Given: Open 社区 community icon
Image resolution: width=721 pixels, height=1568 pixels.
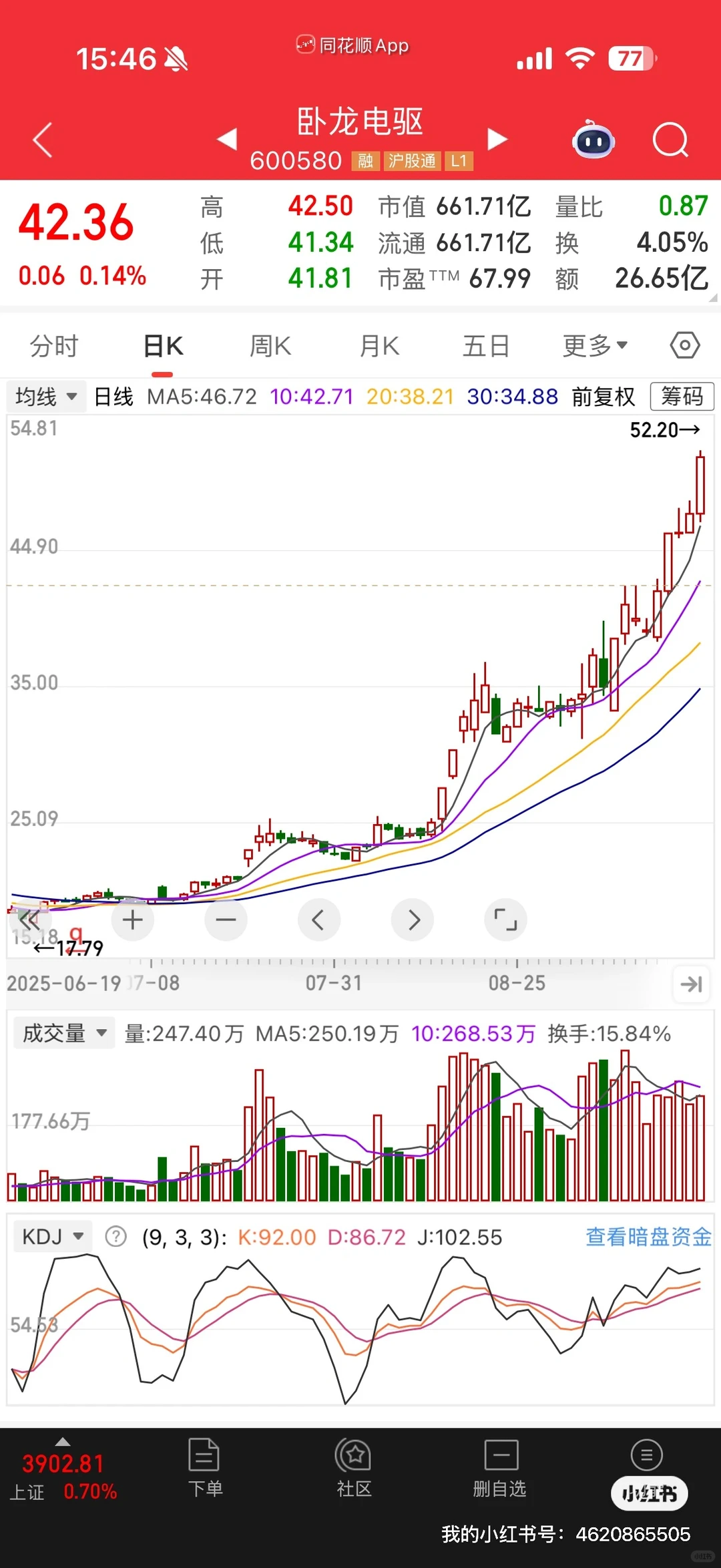Looking at the screenshot, I should 354,1468.
